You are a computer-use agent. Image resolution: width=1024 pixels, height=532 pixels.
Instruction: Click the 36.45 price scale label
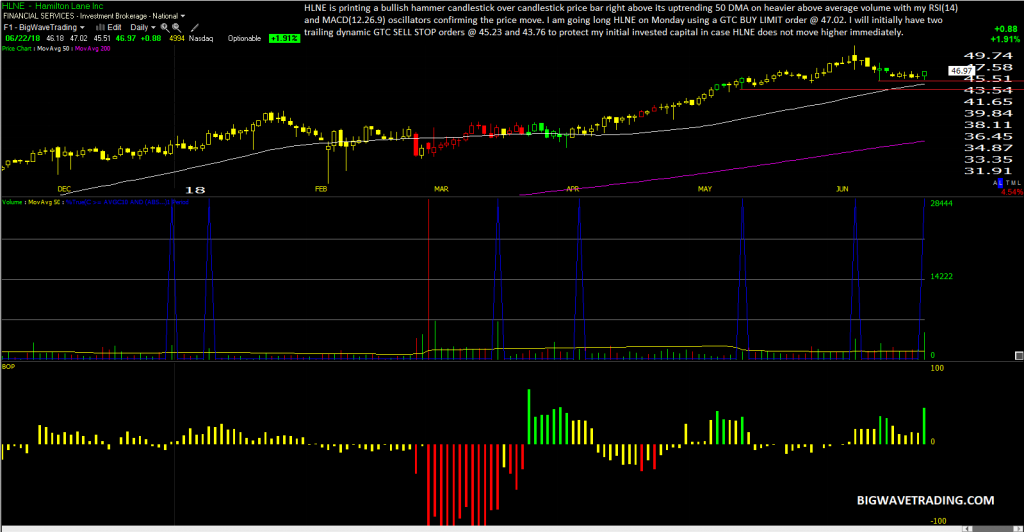tap(988, 136)
